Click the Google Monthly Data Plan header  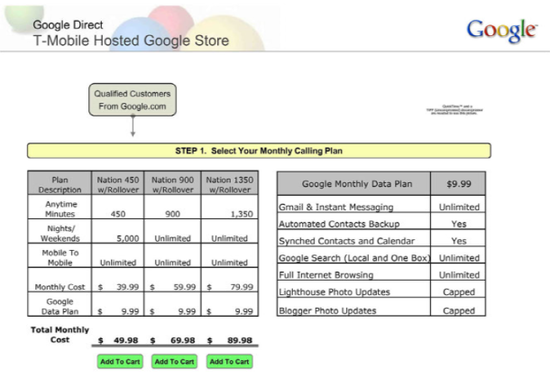354,184
